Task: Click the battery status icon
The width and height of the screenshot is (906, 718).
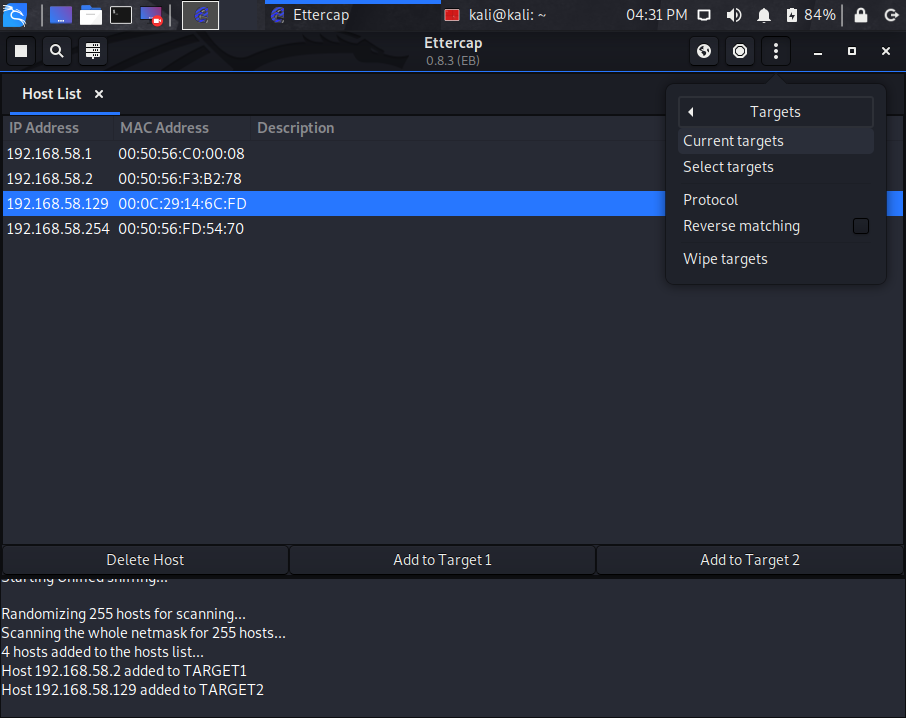Action: click(792, 15)
